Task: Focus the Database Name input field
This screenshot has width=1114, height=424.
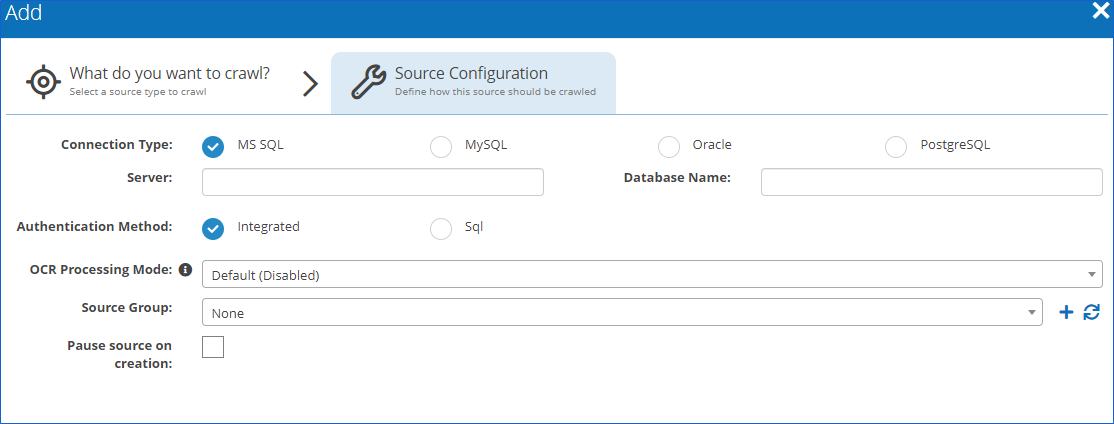Action: [931, 182]
